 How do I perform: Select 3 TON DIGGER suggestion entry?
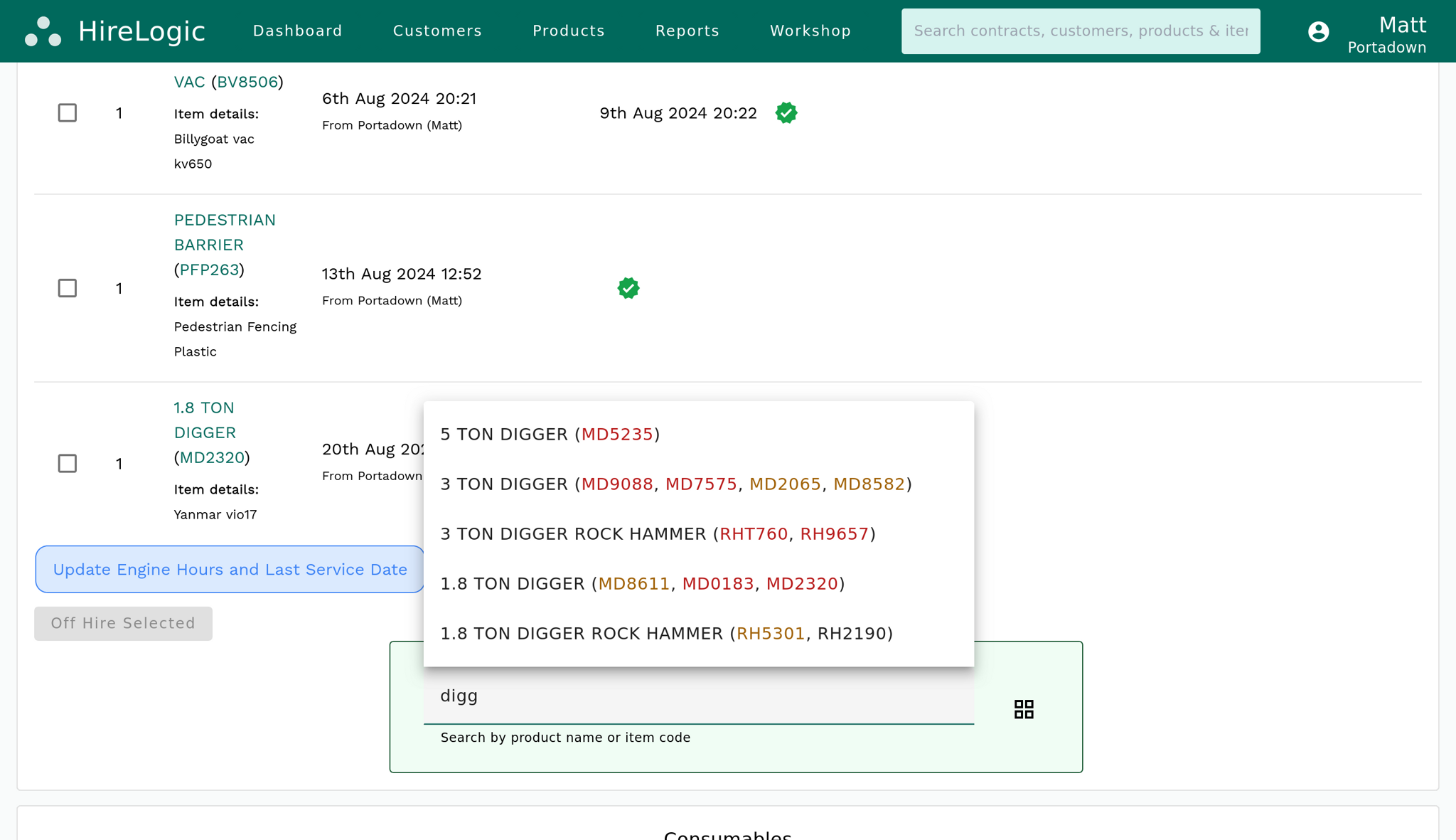click(x=675, y=484)
